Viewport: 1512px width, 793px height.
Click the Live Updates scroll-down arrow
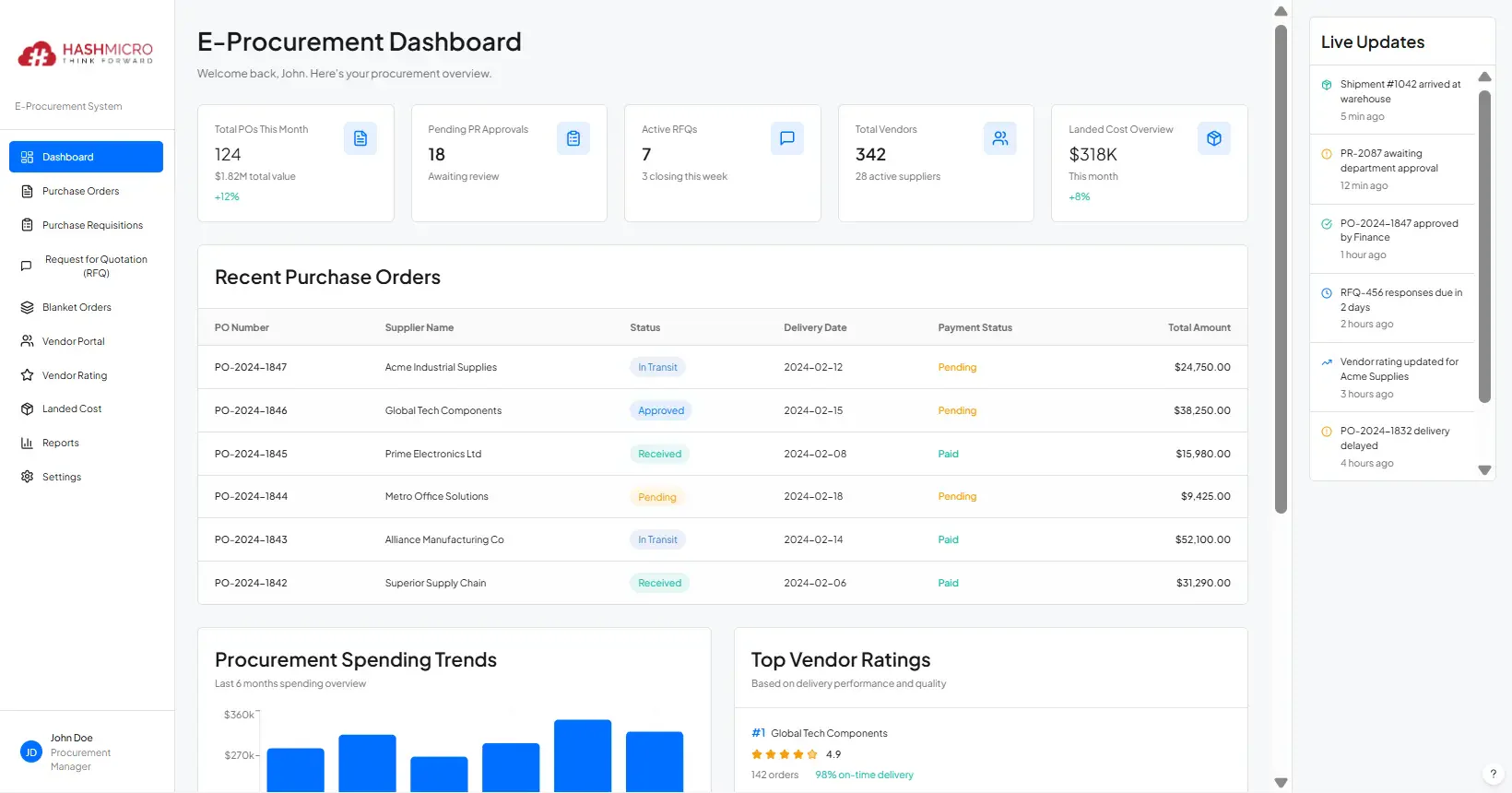(x=1484, y=470)
